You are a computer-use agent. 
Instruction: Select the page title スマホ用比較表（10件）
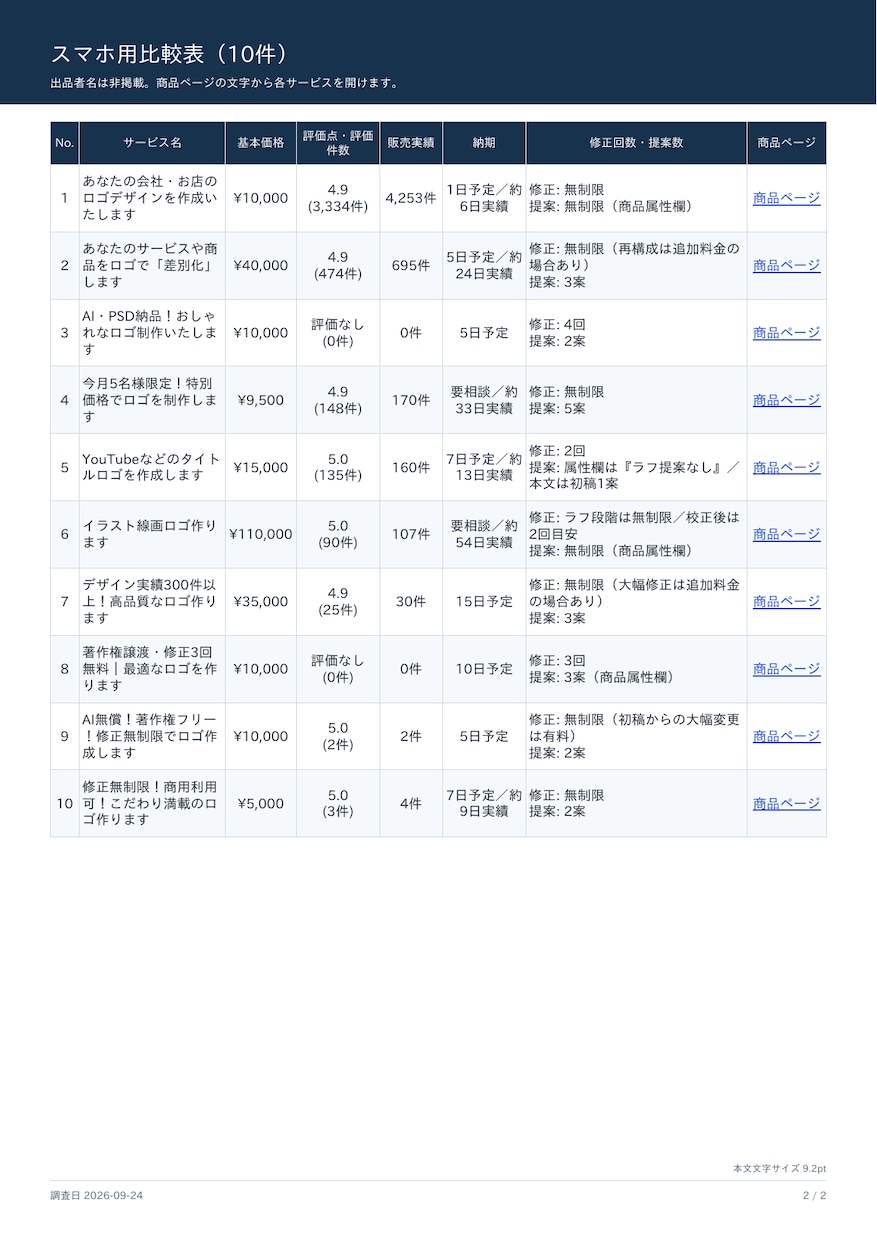click(172, 54)
